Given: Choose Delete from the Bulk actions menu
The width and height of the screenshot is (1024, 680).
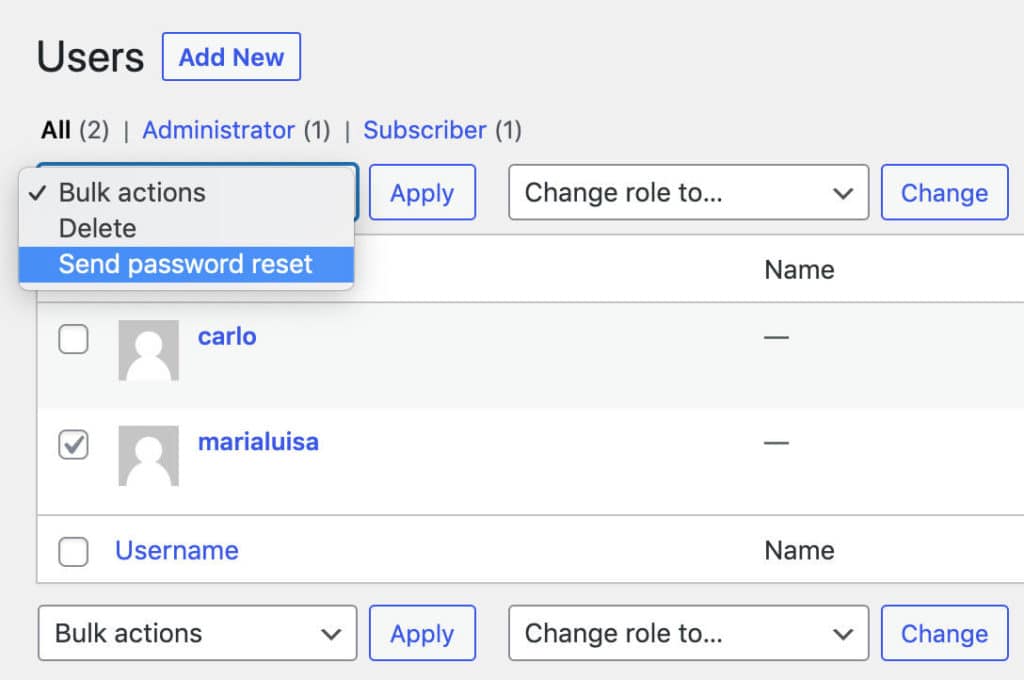Looking at the screenshot, I should (97, 228).
